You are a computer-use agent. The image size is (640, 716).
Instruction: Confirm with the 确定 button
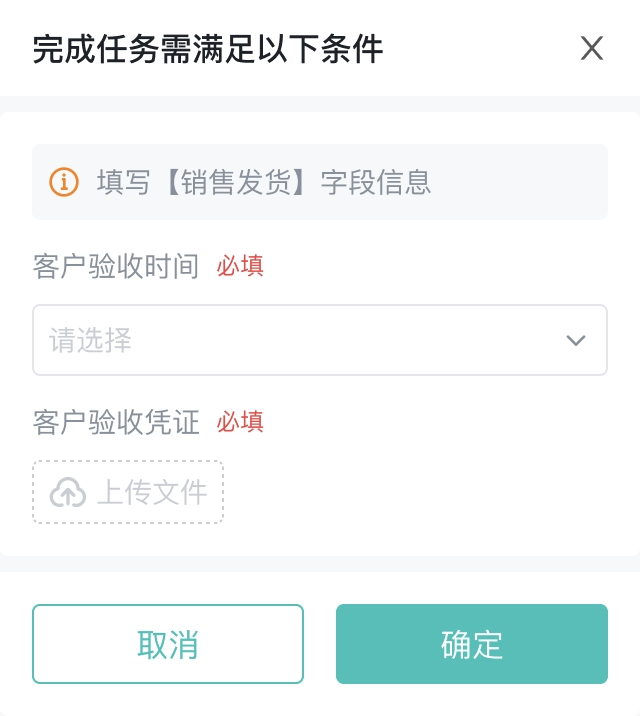pyautogui.click(x=471, y=644)
